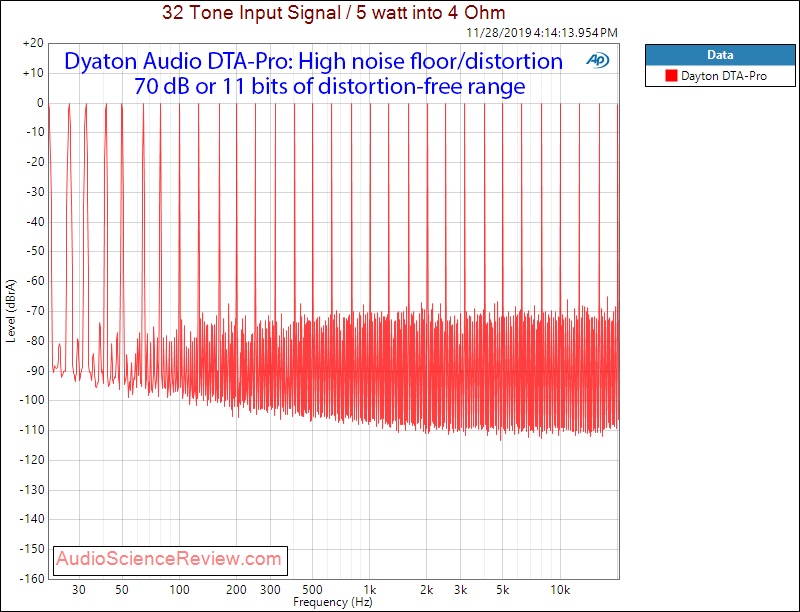The width and height of the screenshot is (800, 612).
Task: Click the chart title '32 Tone Input Signal'
Action: coord(334,12)
